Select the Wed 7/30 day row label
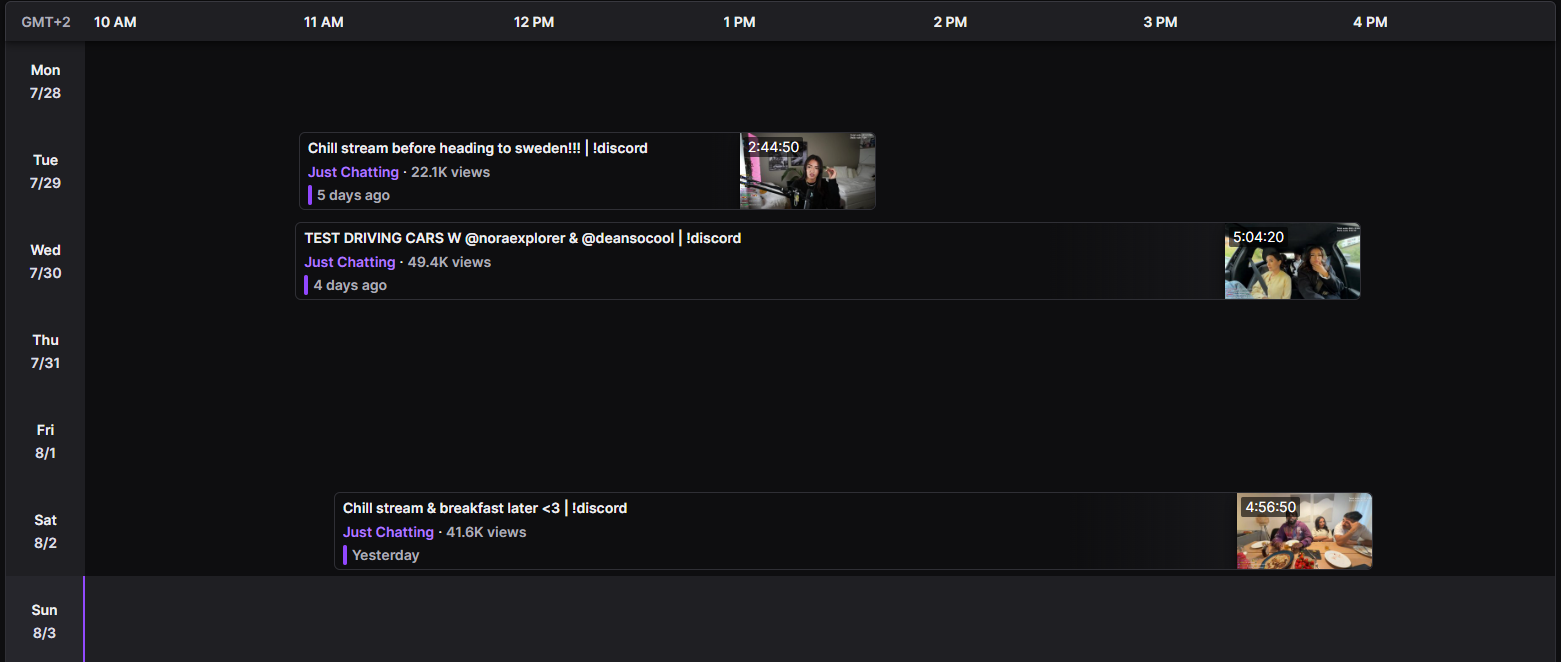This screenshot has width=1561, height=662. click(x=45, y=261)
